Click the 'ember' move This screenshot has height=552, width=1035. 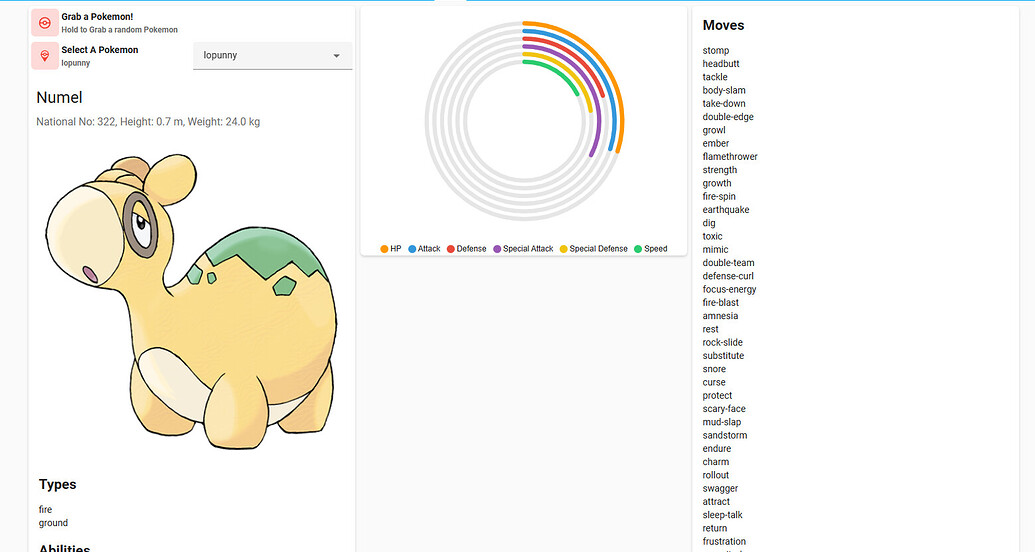pos(716,143)
